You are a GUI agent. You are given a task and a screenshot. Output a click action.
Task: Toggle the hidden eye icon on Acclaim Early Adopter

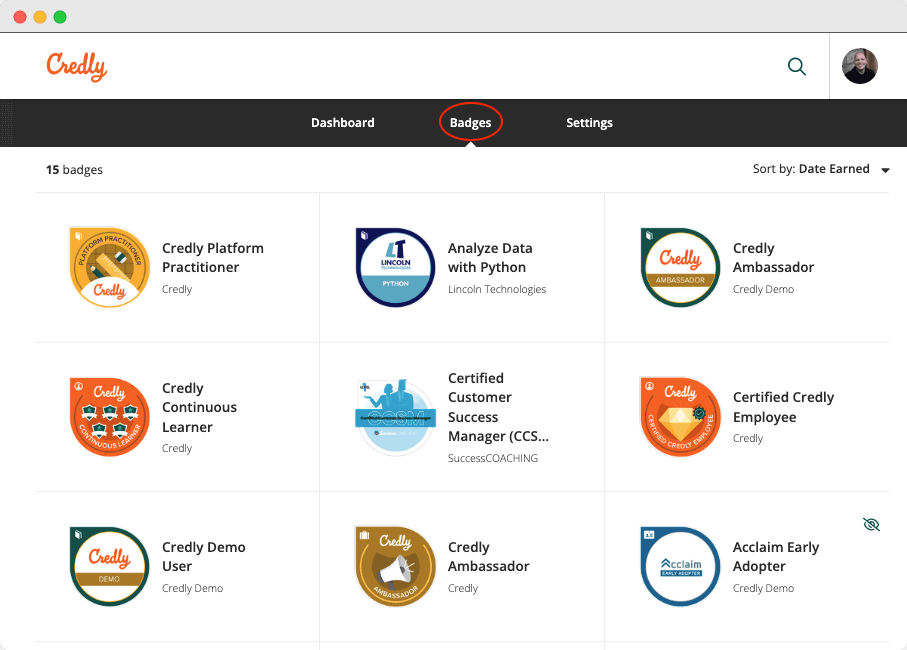pos(871,525)
